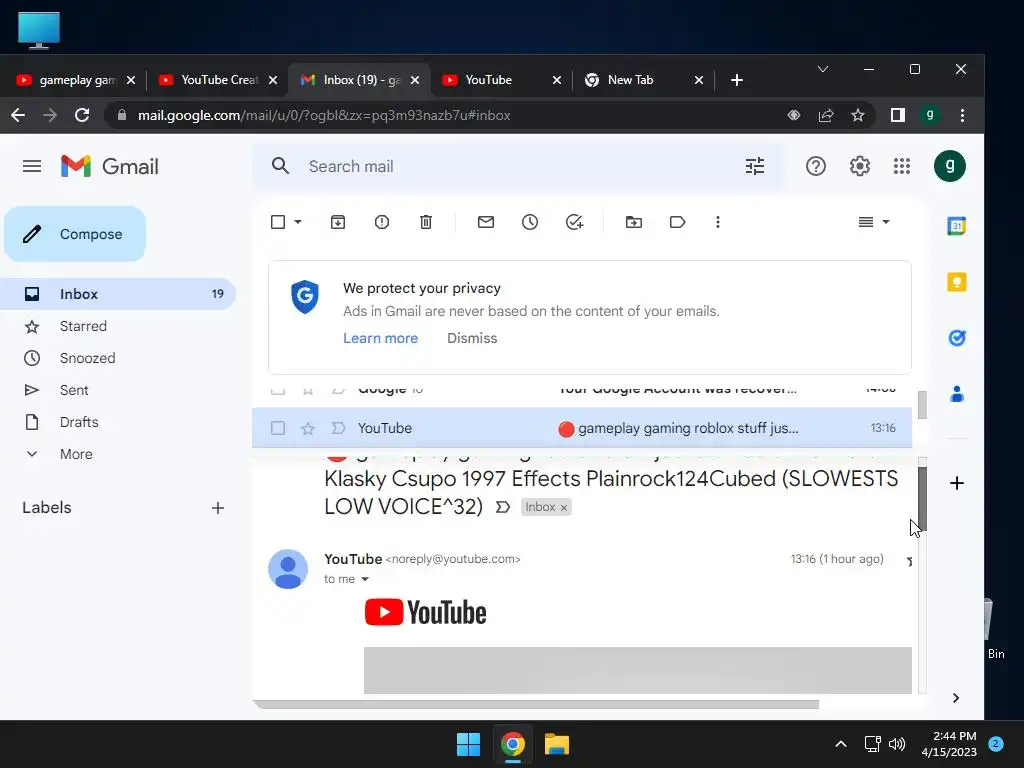Open a new Chrome tab
The width and height of the screenshot is (1024, 768).
(737, 80)
